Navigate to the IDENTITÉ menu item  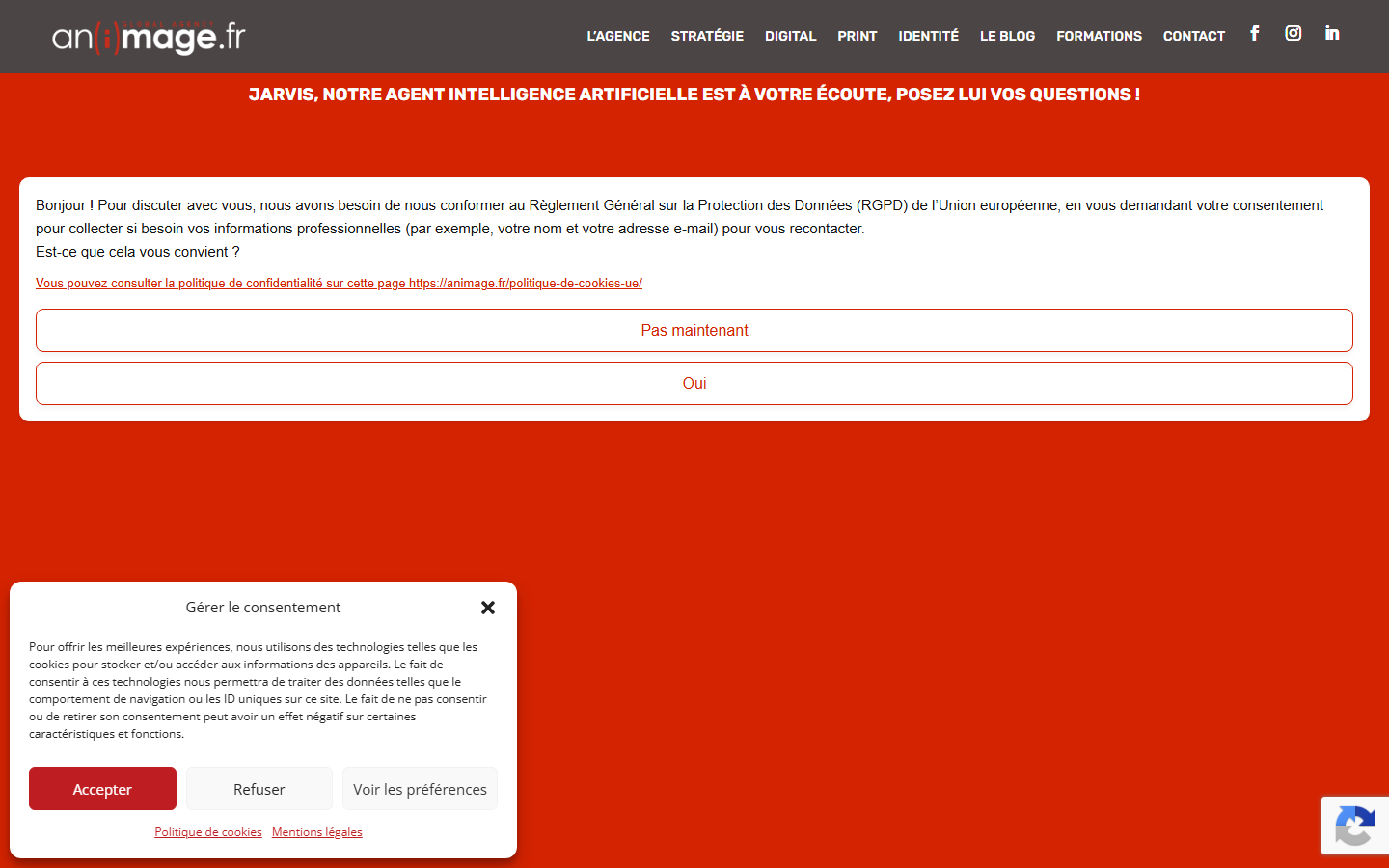[x=928, y=36]
